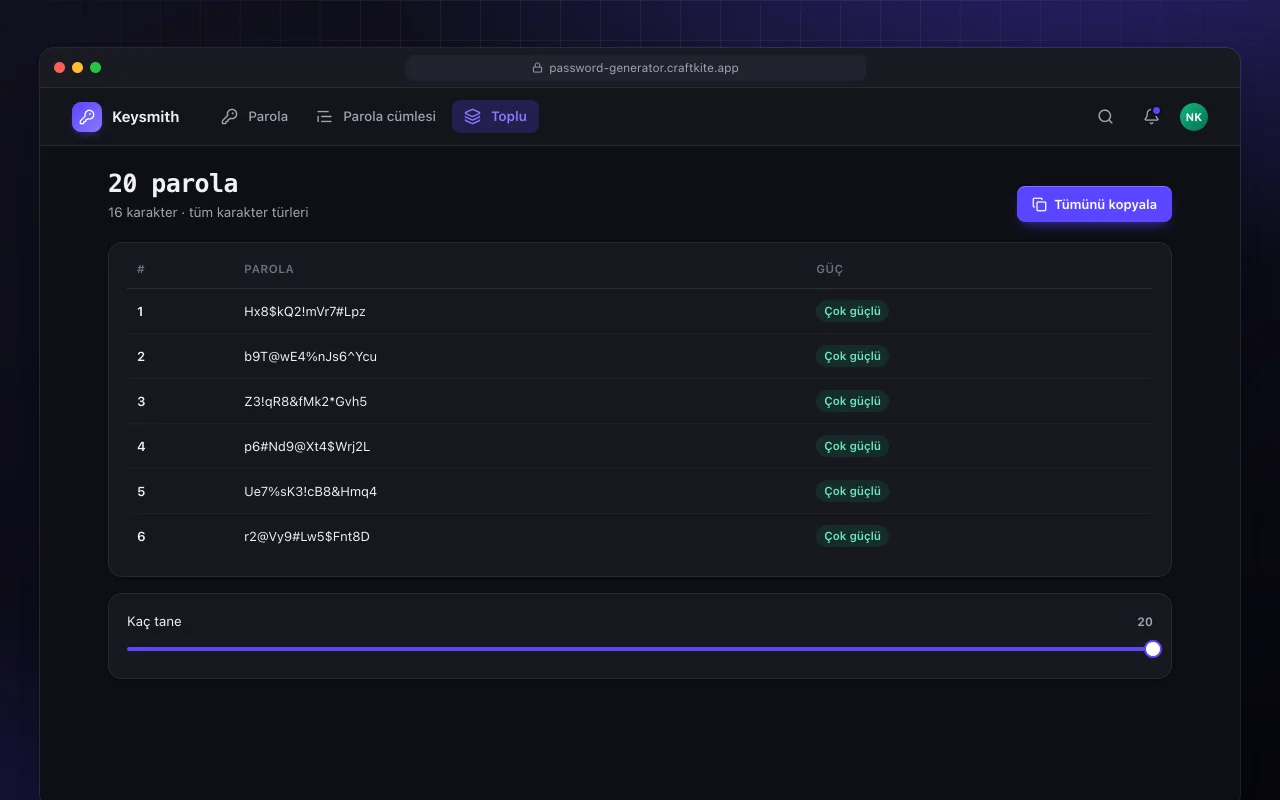
Task: Click the GÜÇ column header
Action: pyautogui.click(x=830, y=269)
